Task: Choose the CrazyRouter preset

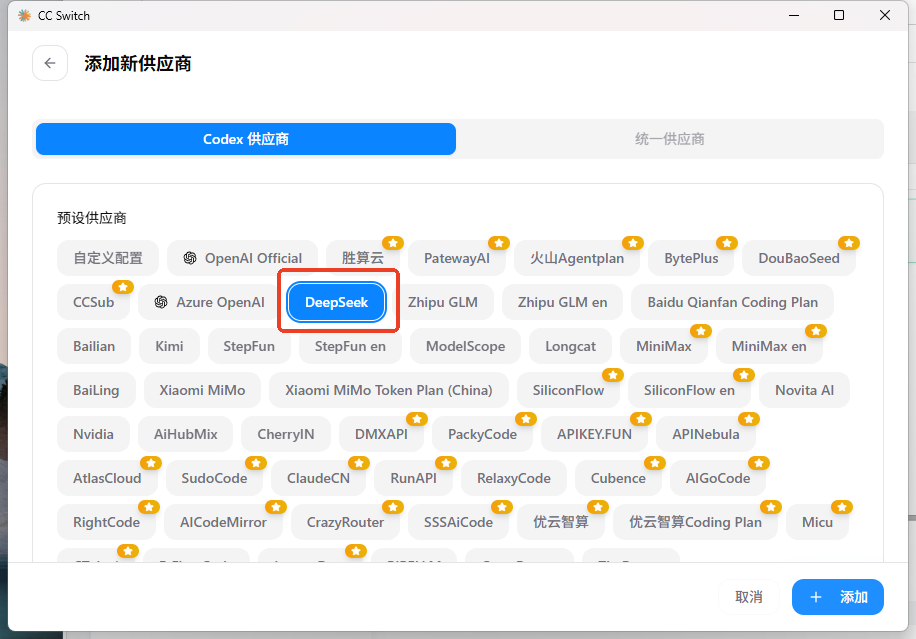Action: 345,522
